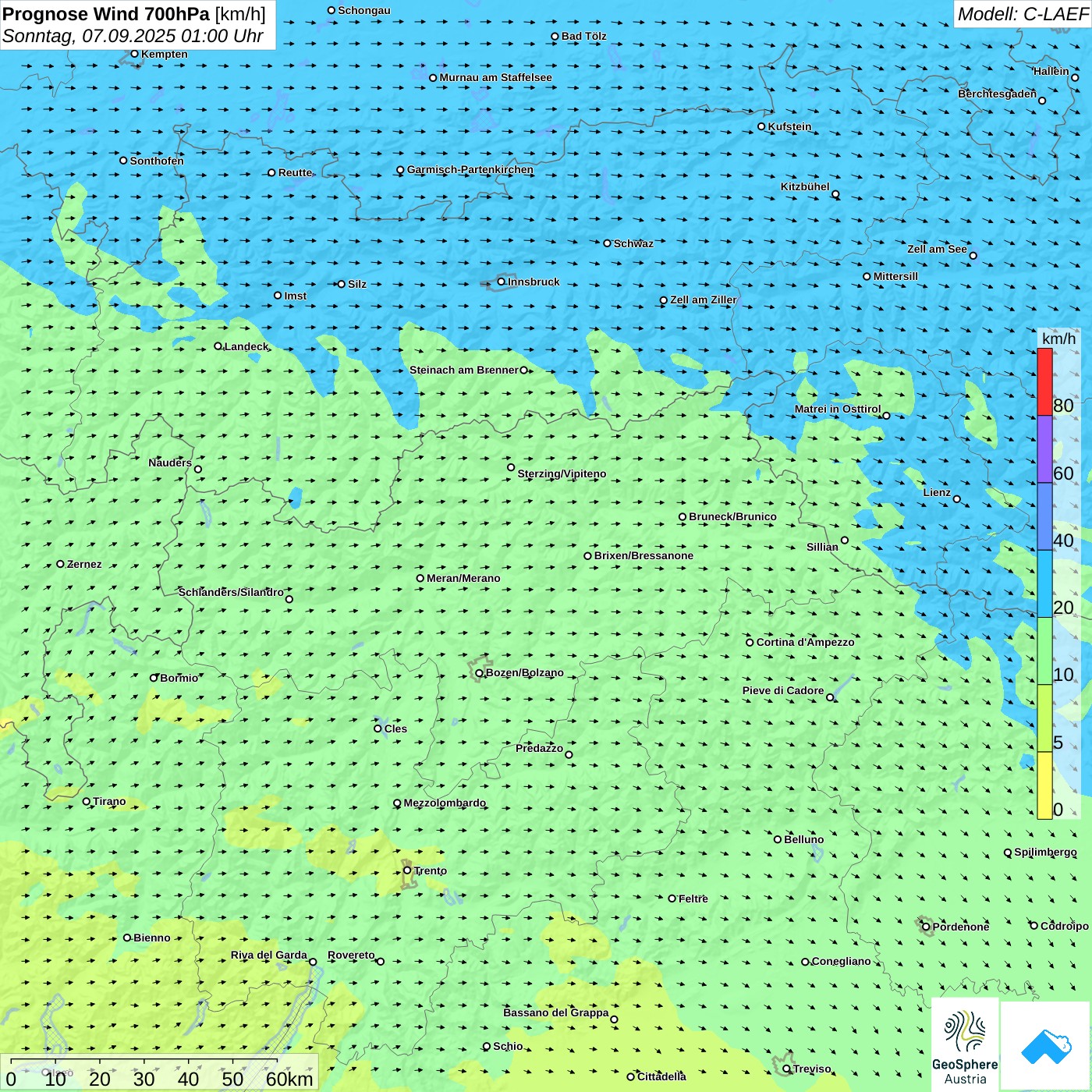This screenshot has width=1092, height=1092.
Task: Click the 60km scale bar label
Action: click(289, 1079)
